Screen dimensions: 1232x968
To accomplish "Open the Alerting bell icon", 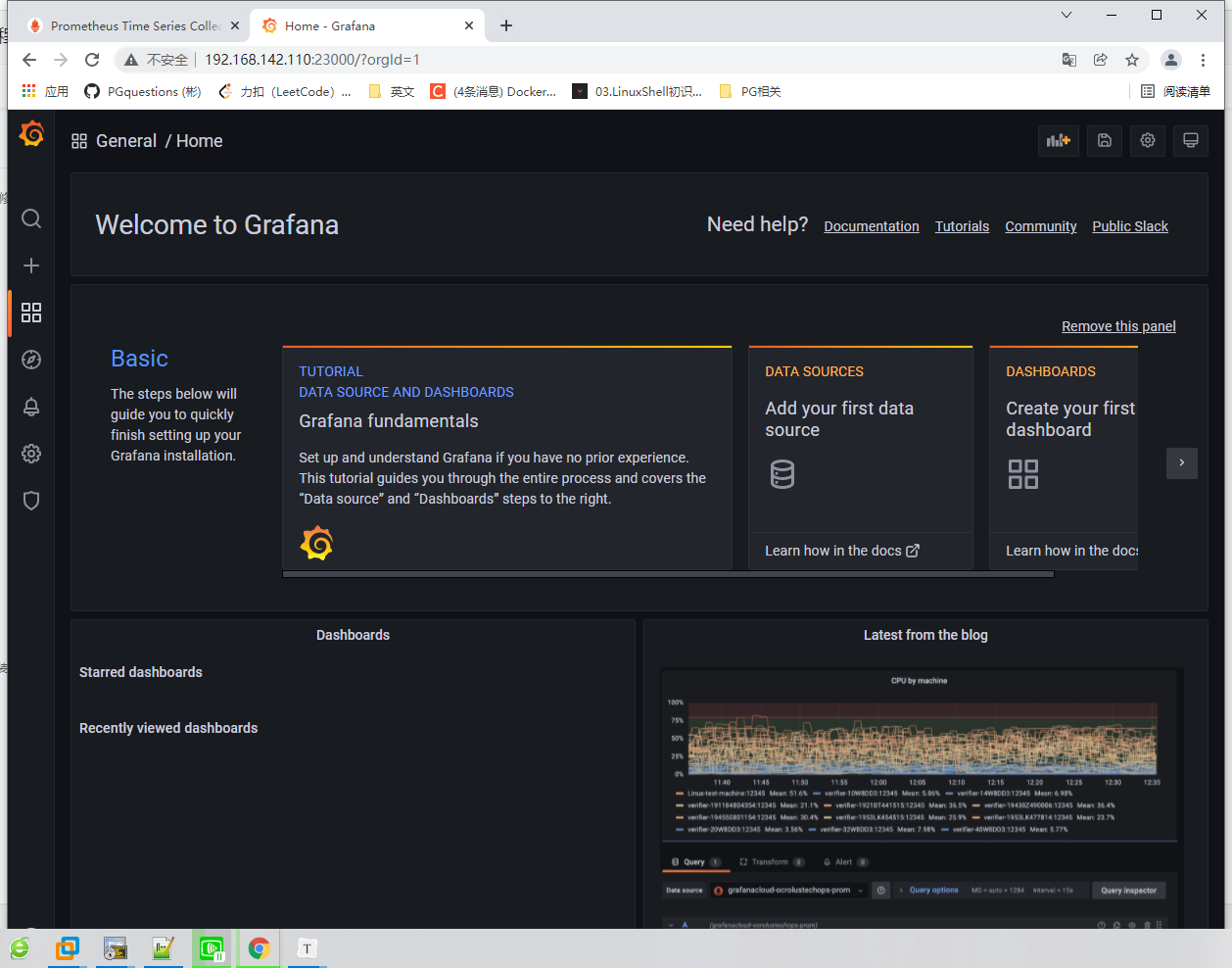I will [x=31, y=407].
